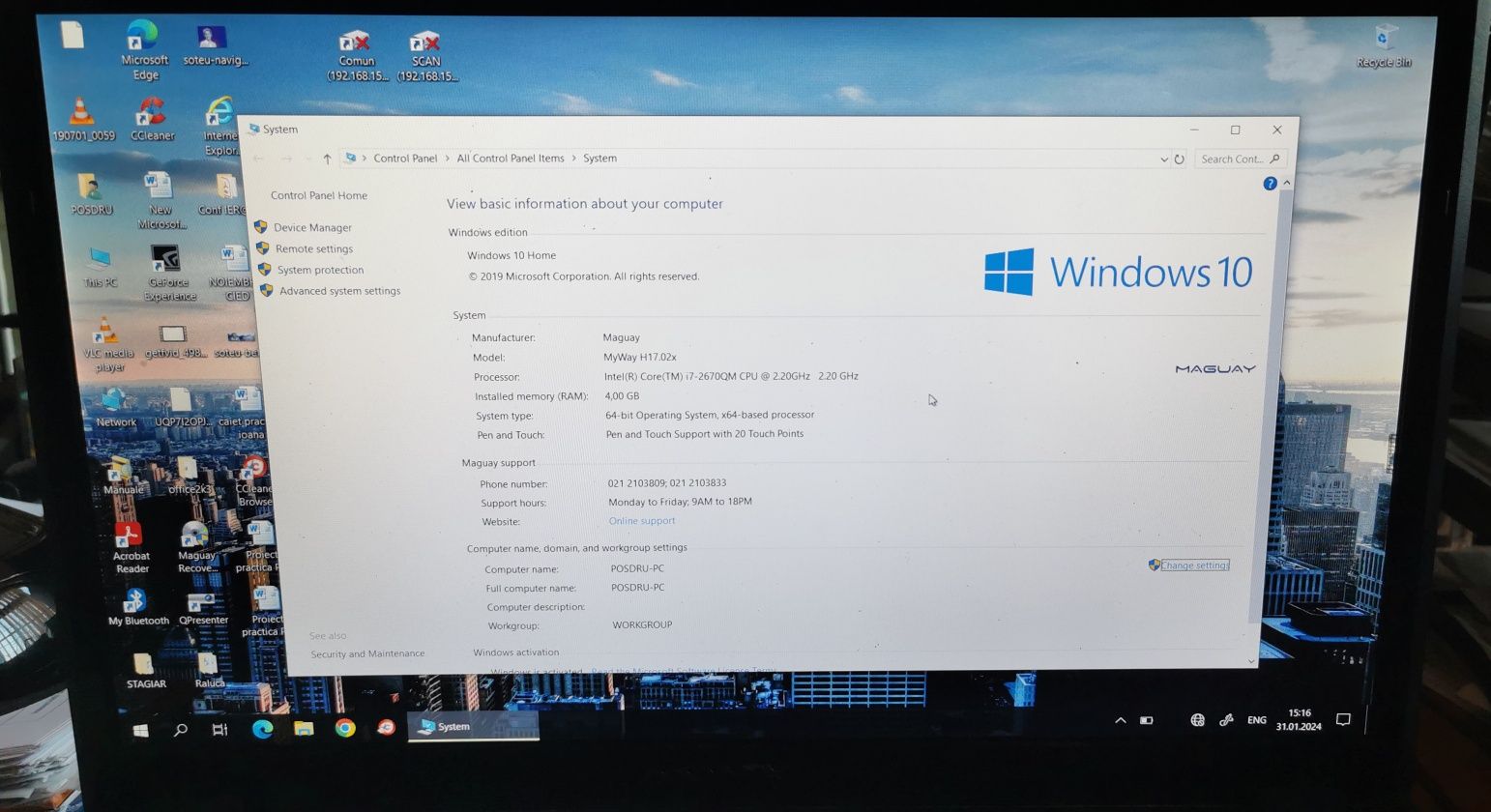This screenshot has width=1491, height=812.
Task: Open STAGIAR folder on desktop
Action: (x=145, y=669)
